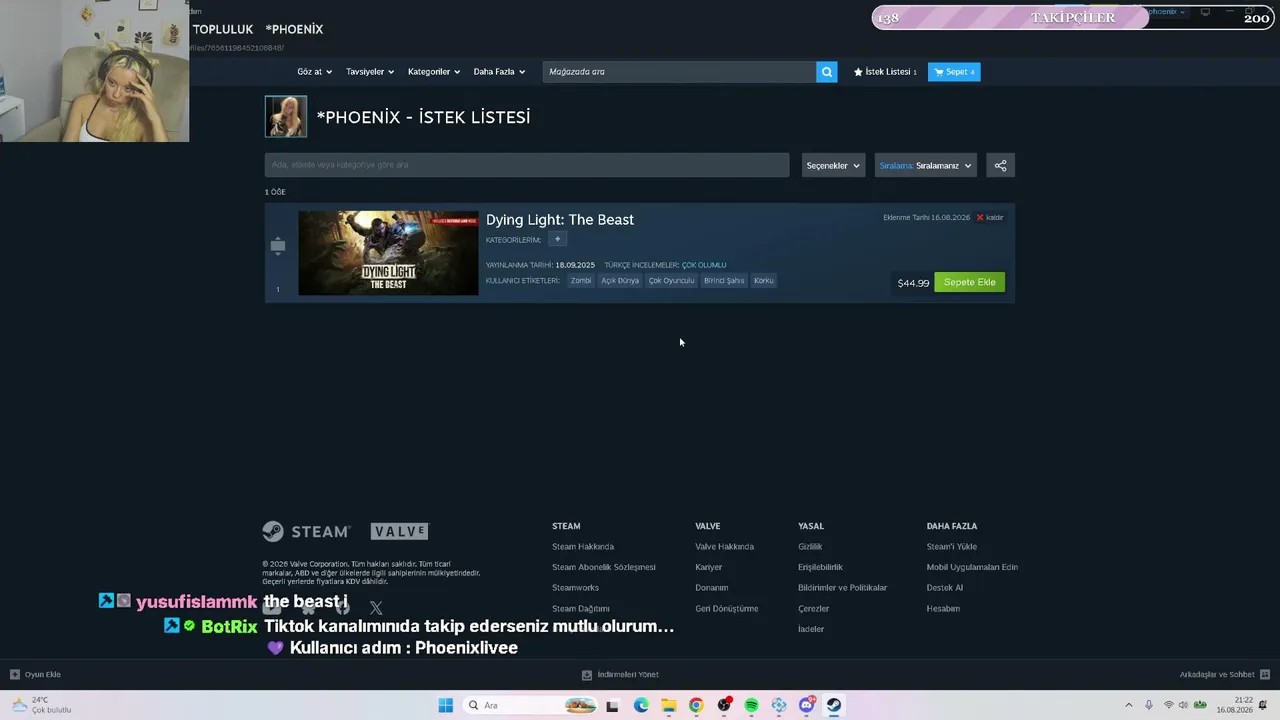The width and height of the screenshot is (1280, 720).
Task: Click the plus icon next to Kategorilerim
Action: tap(557, 239)
